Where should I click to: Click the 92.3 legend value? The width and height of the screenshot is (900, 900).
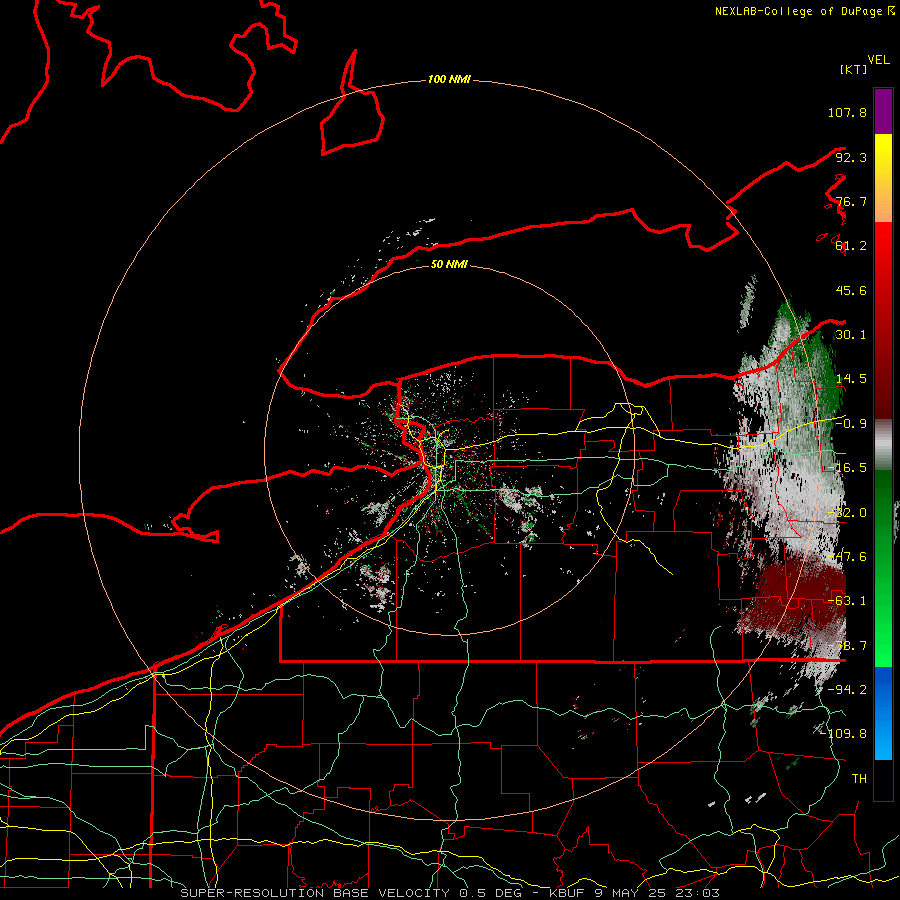click(x=851, y=157)
